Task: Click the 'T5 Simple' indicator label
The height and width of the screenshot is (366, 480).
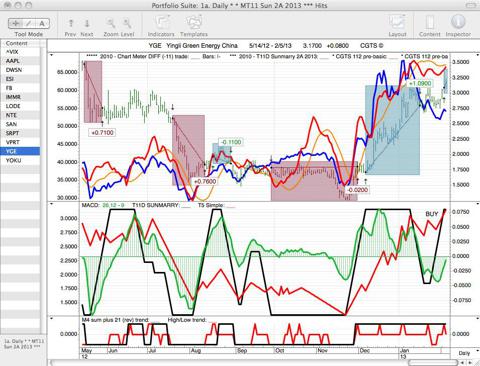Action: [x=216, y=205]
